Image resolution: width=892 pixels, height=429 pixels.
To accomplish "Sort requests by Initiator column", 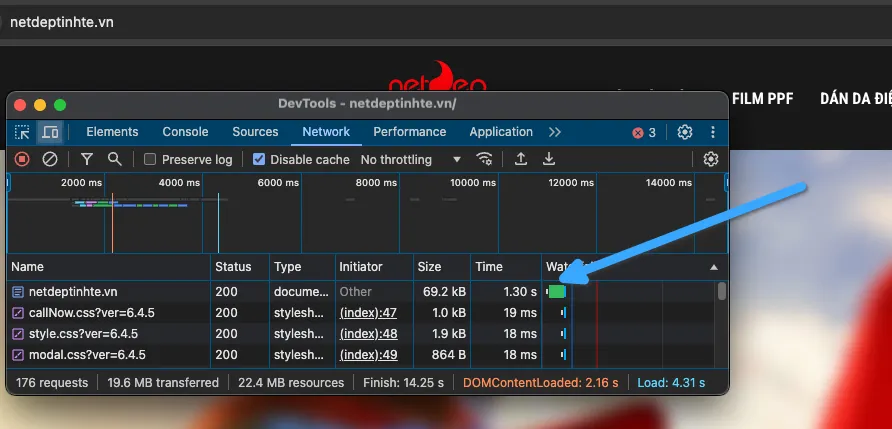I will click(374, 267).
